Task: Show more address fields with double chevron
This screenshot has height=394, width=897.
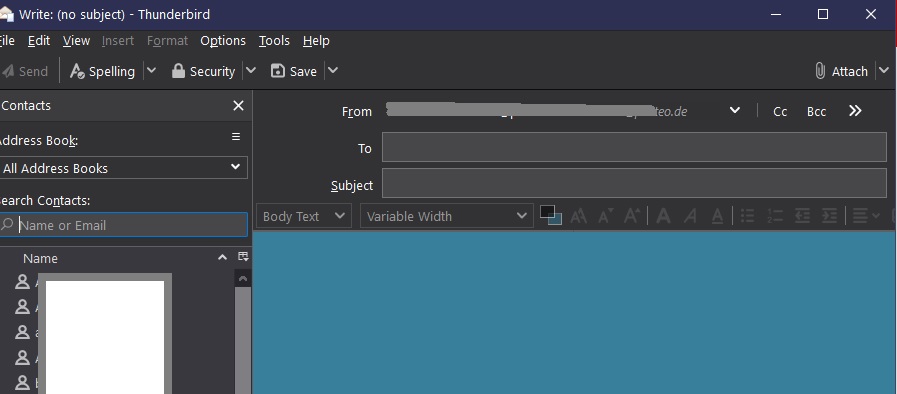Action: click(x=855, y=111)
